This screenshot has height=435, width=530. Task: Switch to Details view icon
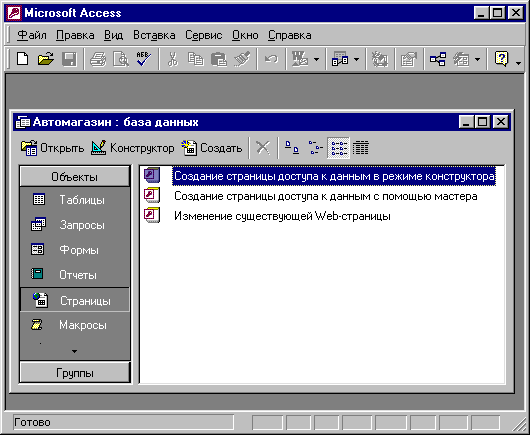pos(361,148)
